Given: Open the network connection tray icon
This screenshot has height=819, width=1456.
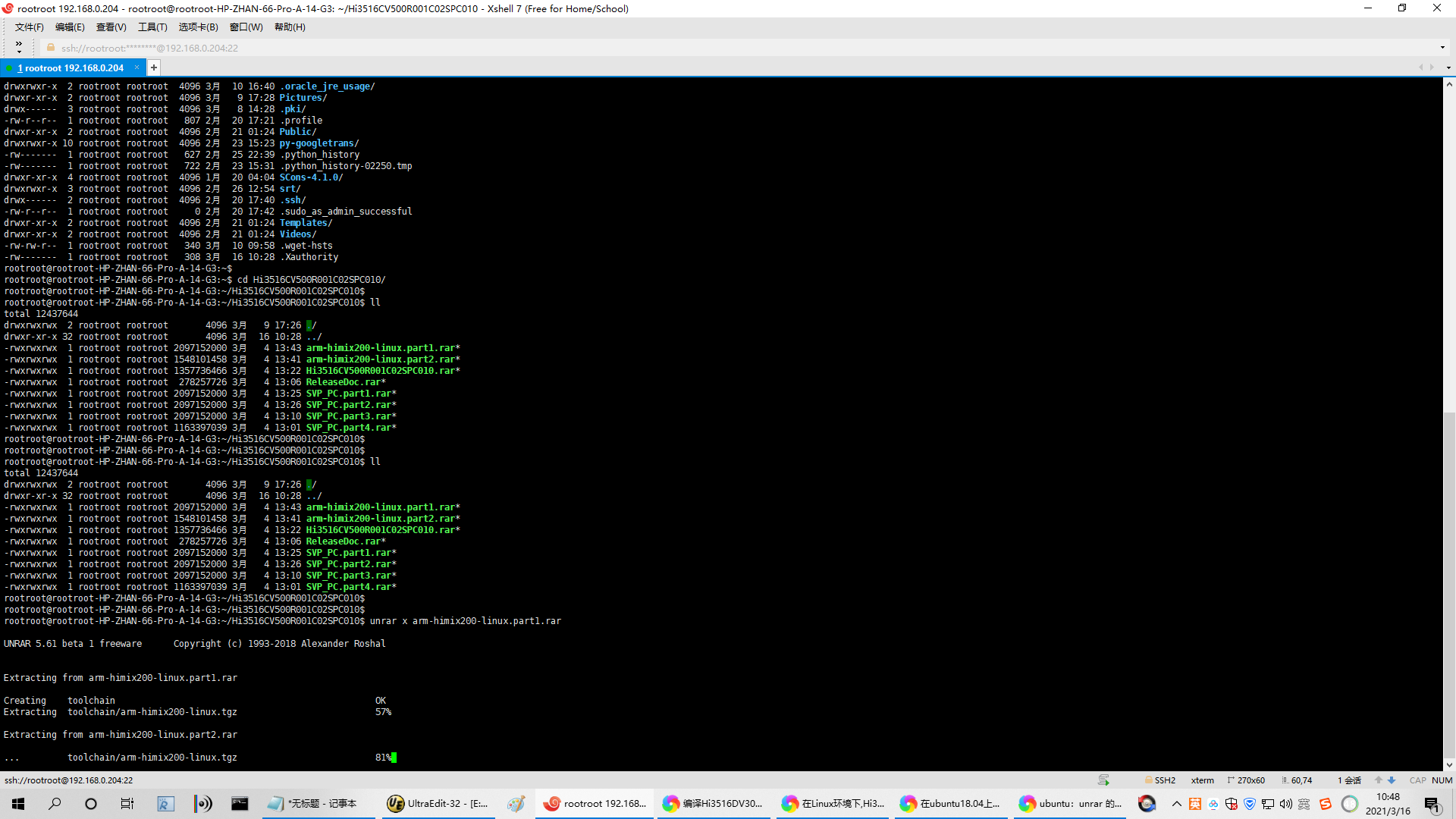Looking at the screenshot, I should coord(1268,804).
